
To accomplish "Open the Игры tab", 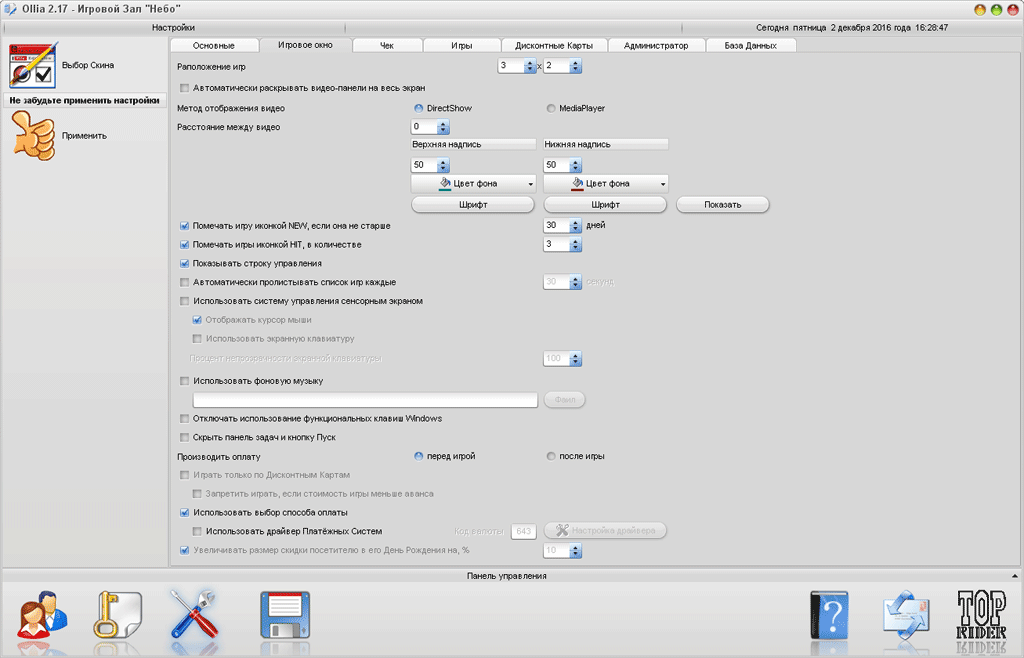I will point(462,46).
